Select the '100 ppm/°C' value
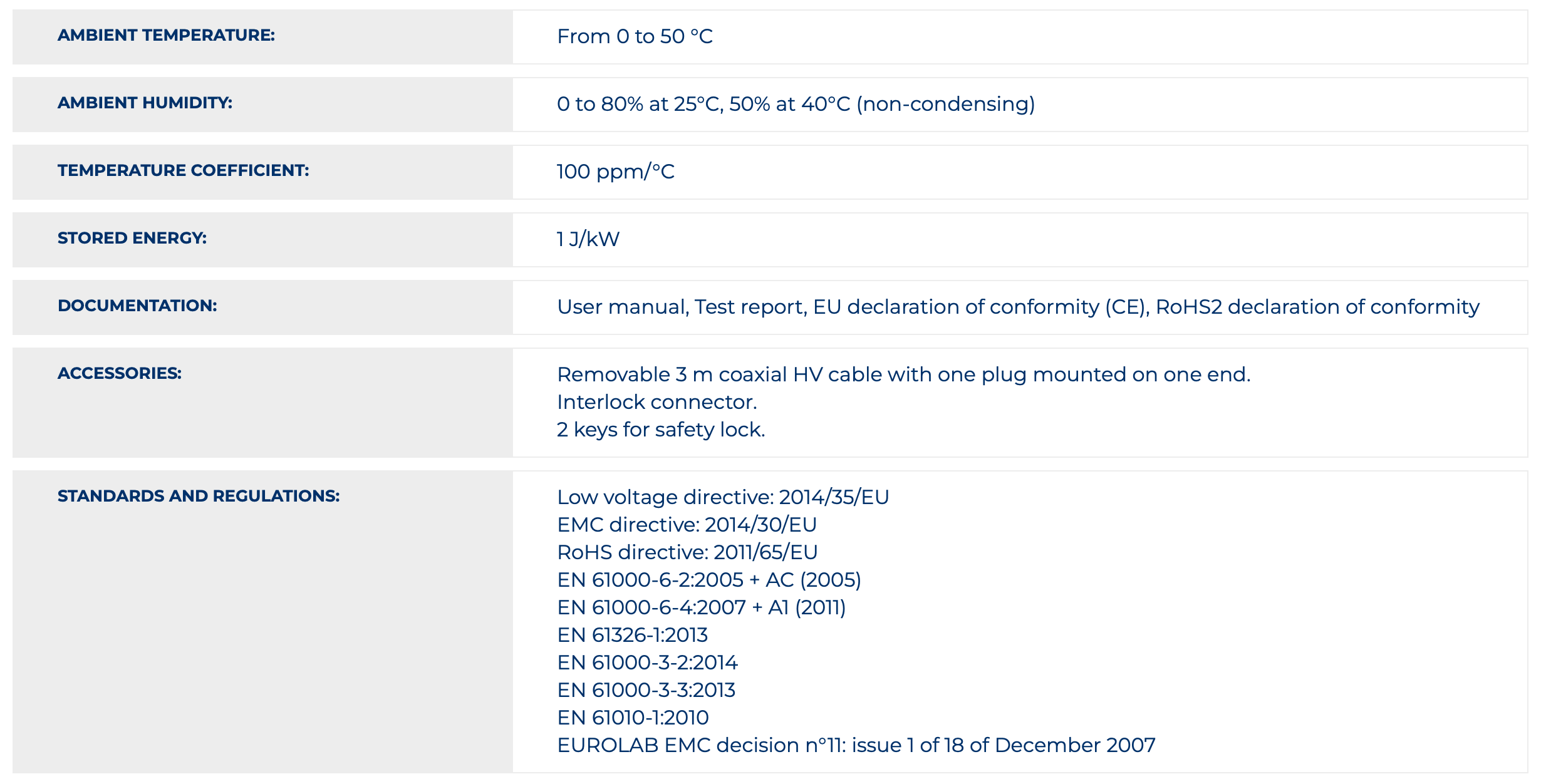The image size is (1541, 784). coord(615,172)
